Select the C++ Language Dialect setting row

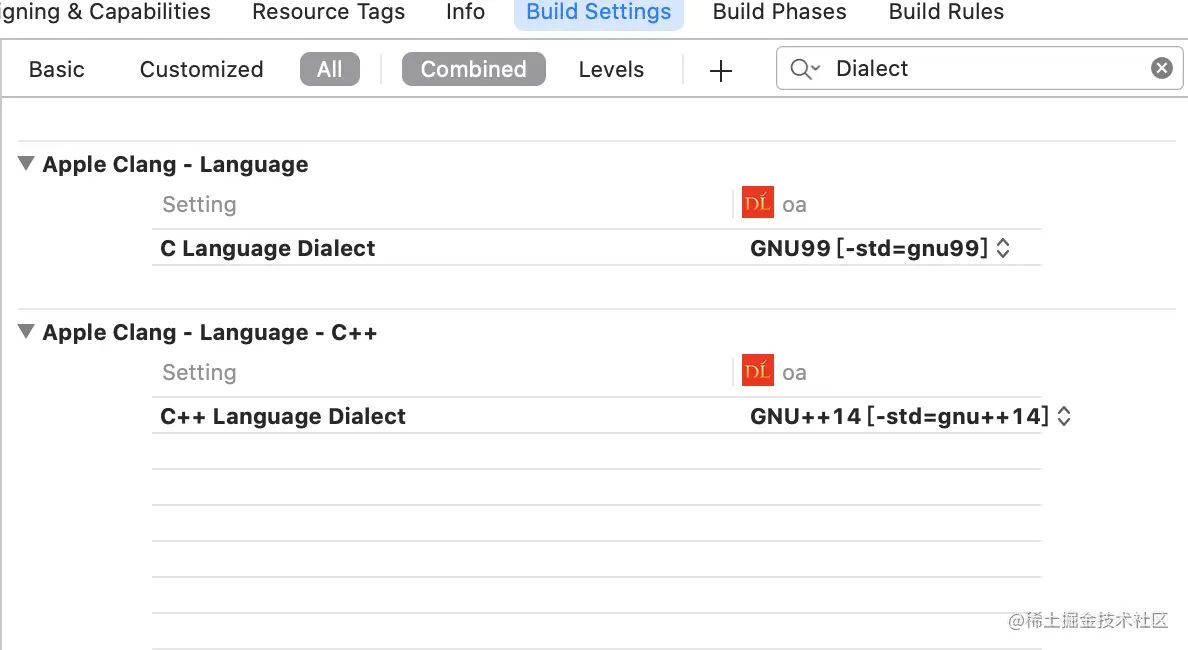283,416
